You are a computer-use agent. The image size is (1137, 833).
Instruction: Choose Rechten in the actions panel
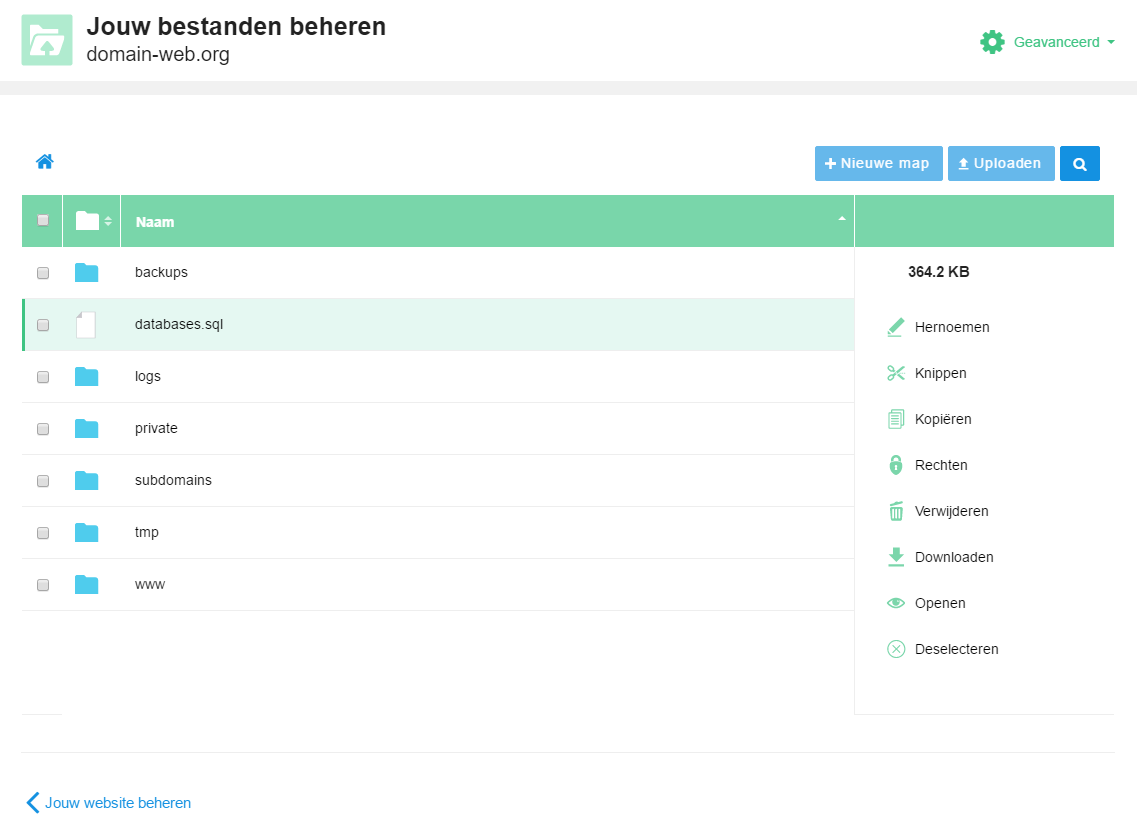tap(941, 465)
